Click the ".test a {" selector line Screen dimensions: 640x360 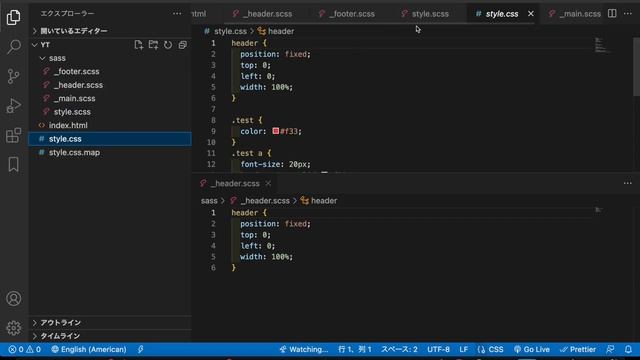[x=251, y=153]
